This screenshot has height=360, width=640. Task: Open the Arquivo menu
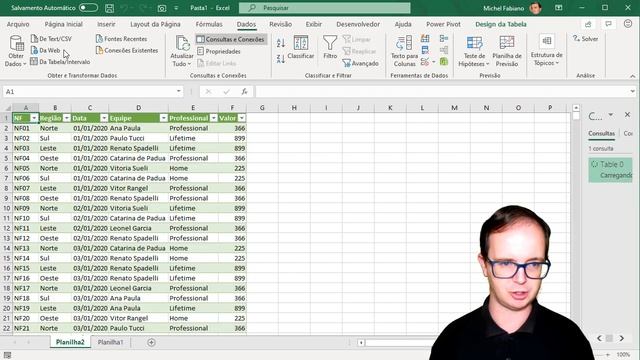point(18,24)
